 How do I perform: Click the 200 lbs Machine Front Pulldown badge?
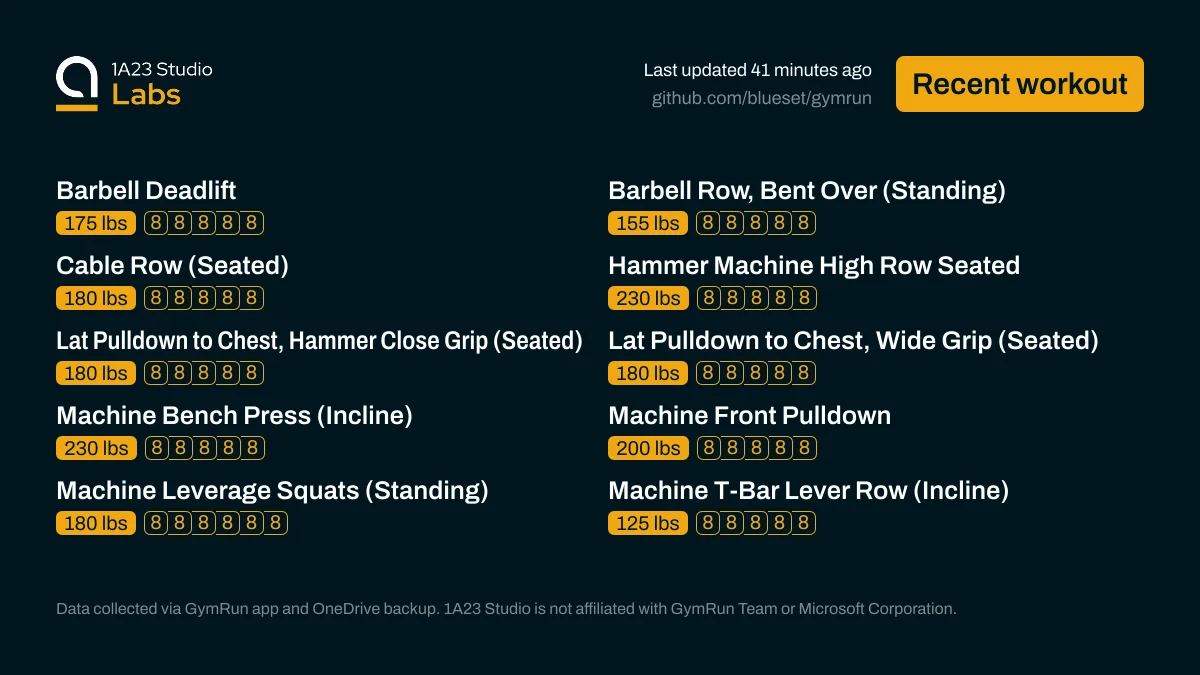click(648, 448)
